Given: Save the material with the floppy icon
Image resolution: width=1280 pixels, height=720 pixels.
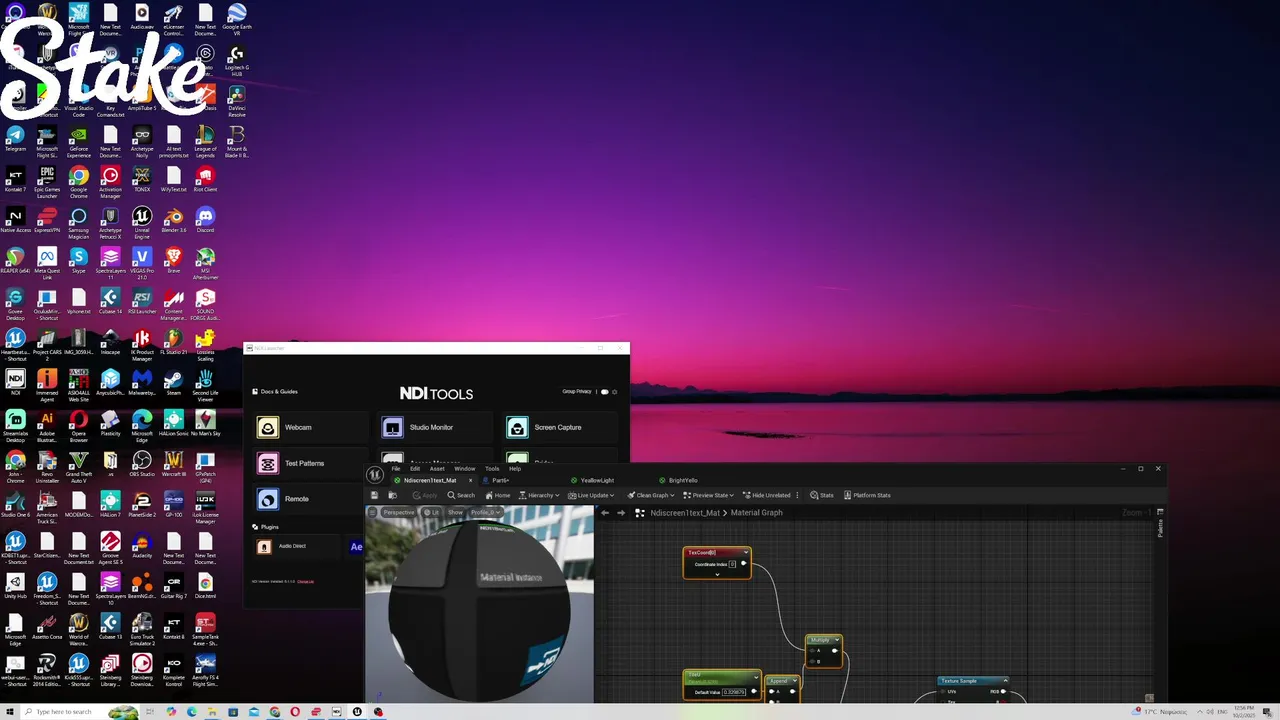Looking at the screenshot, I should pos(374,495).
